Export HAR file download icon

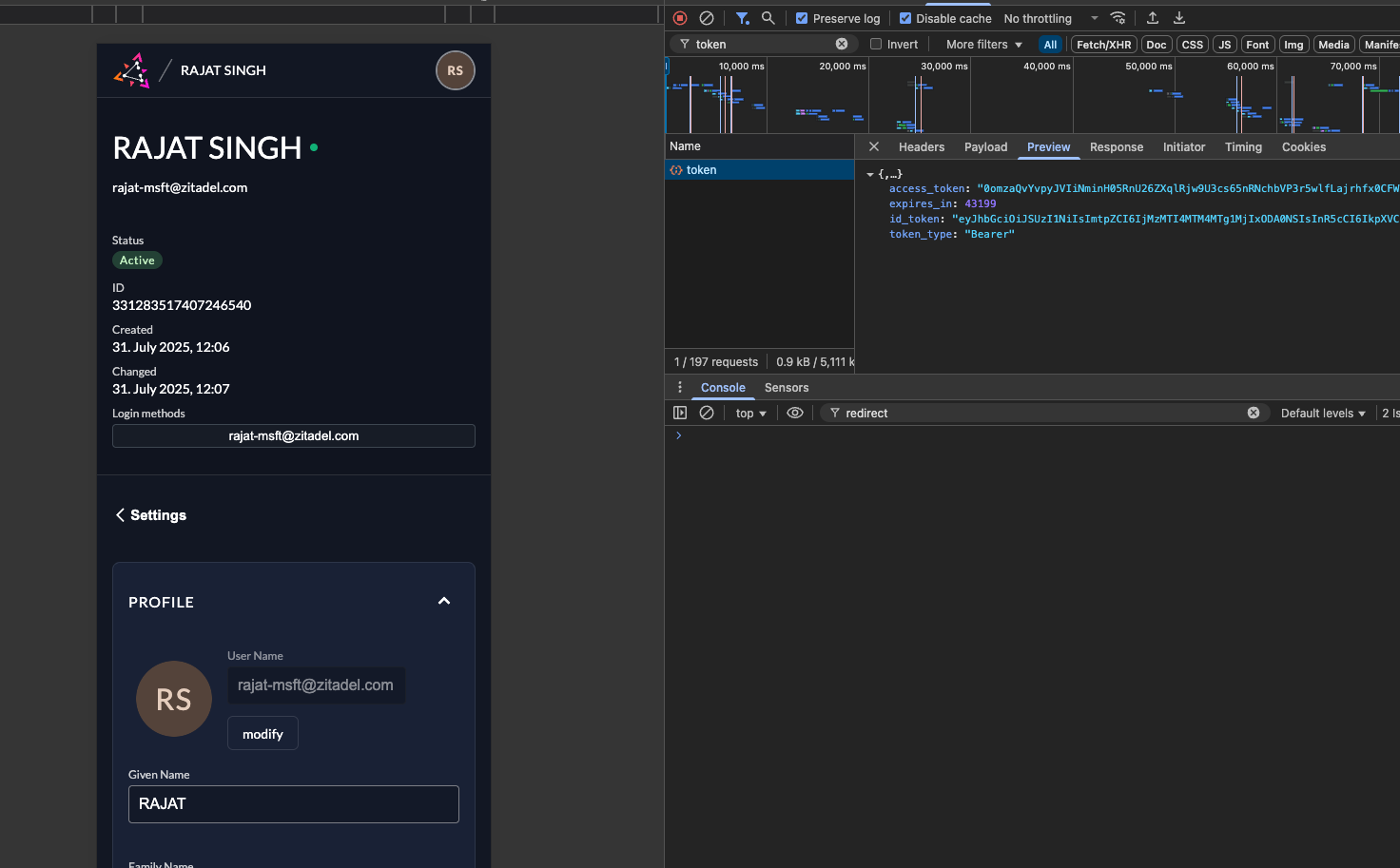(x=1179, y=18)
